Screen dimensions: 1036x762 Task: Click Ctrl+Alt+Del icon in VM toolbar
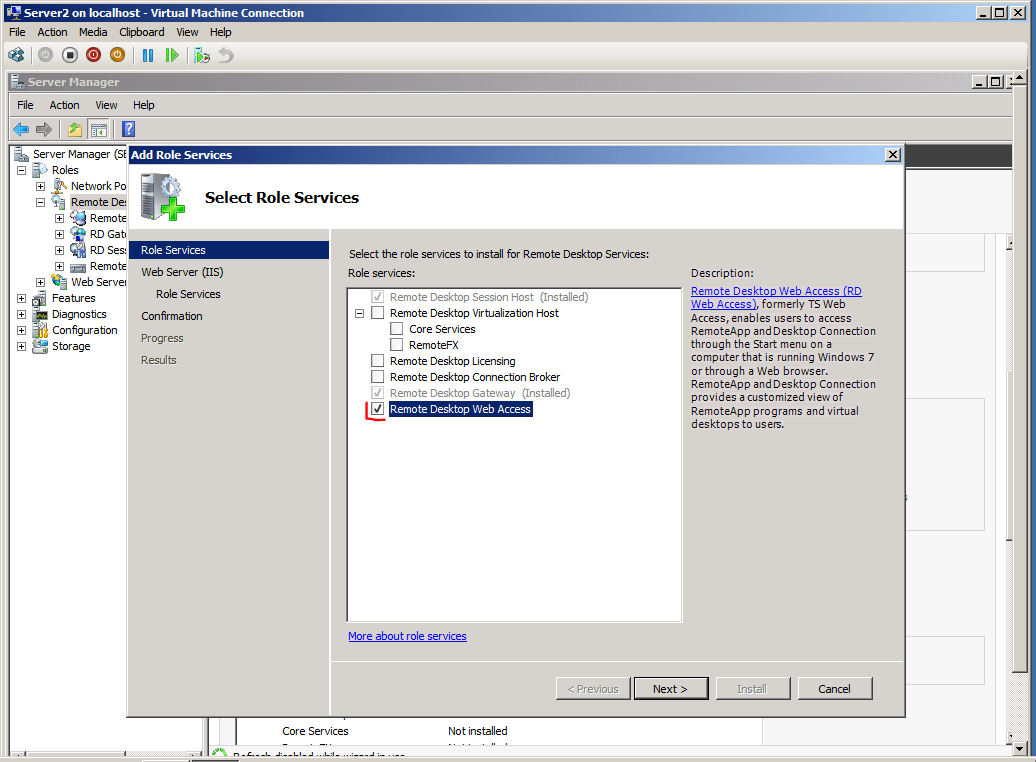pyautogui.click(x=17, y=56)
